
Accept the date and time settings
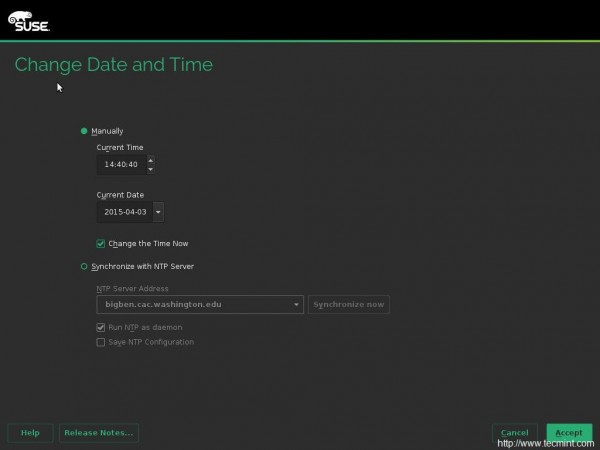click(x=569, y=433)
